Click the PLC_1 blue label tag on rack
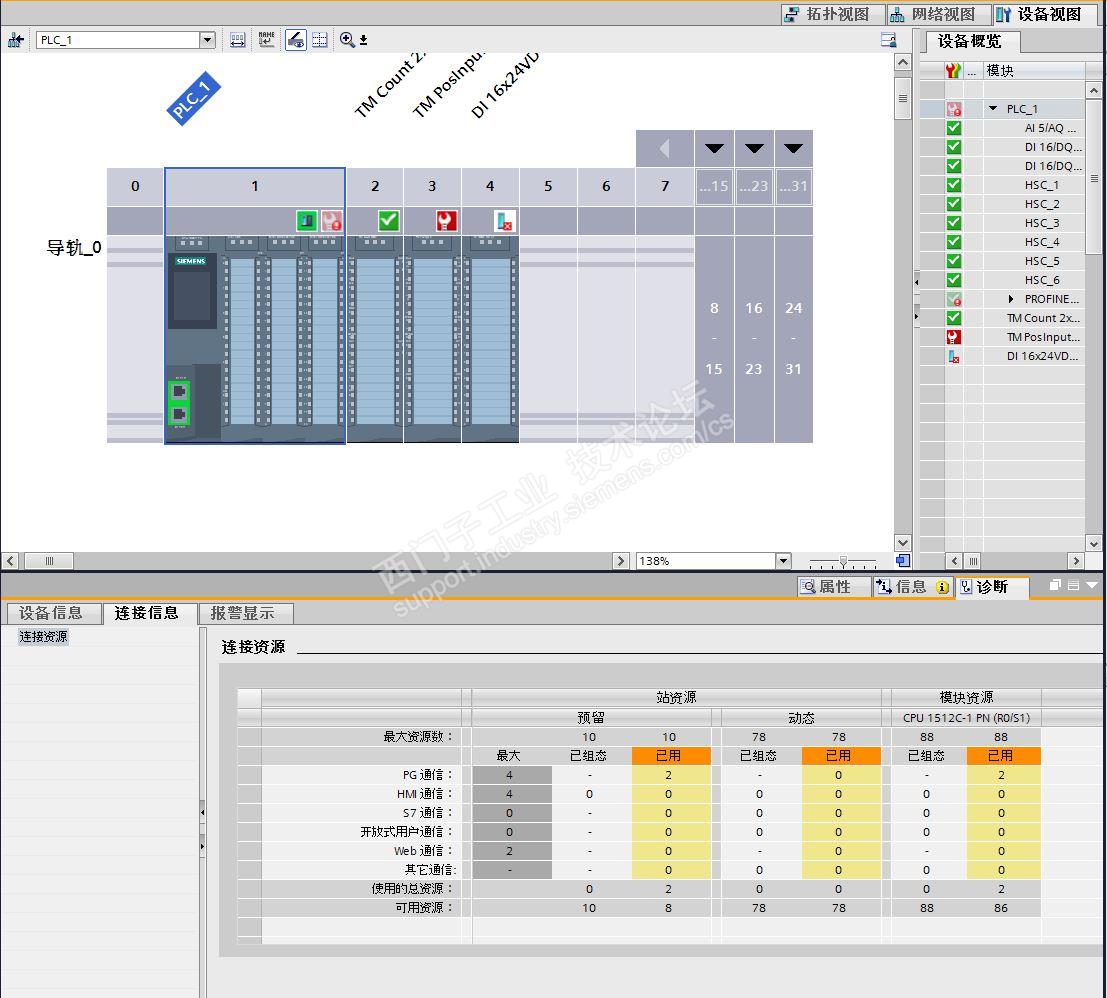This screenshot has height=998, width=1107. (x=193, y=99)
